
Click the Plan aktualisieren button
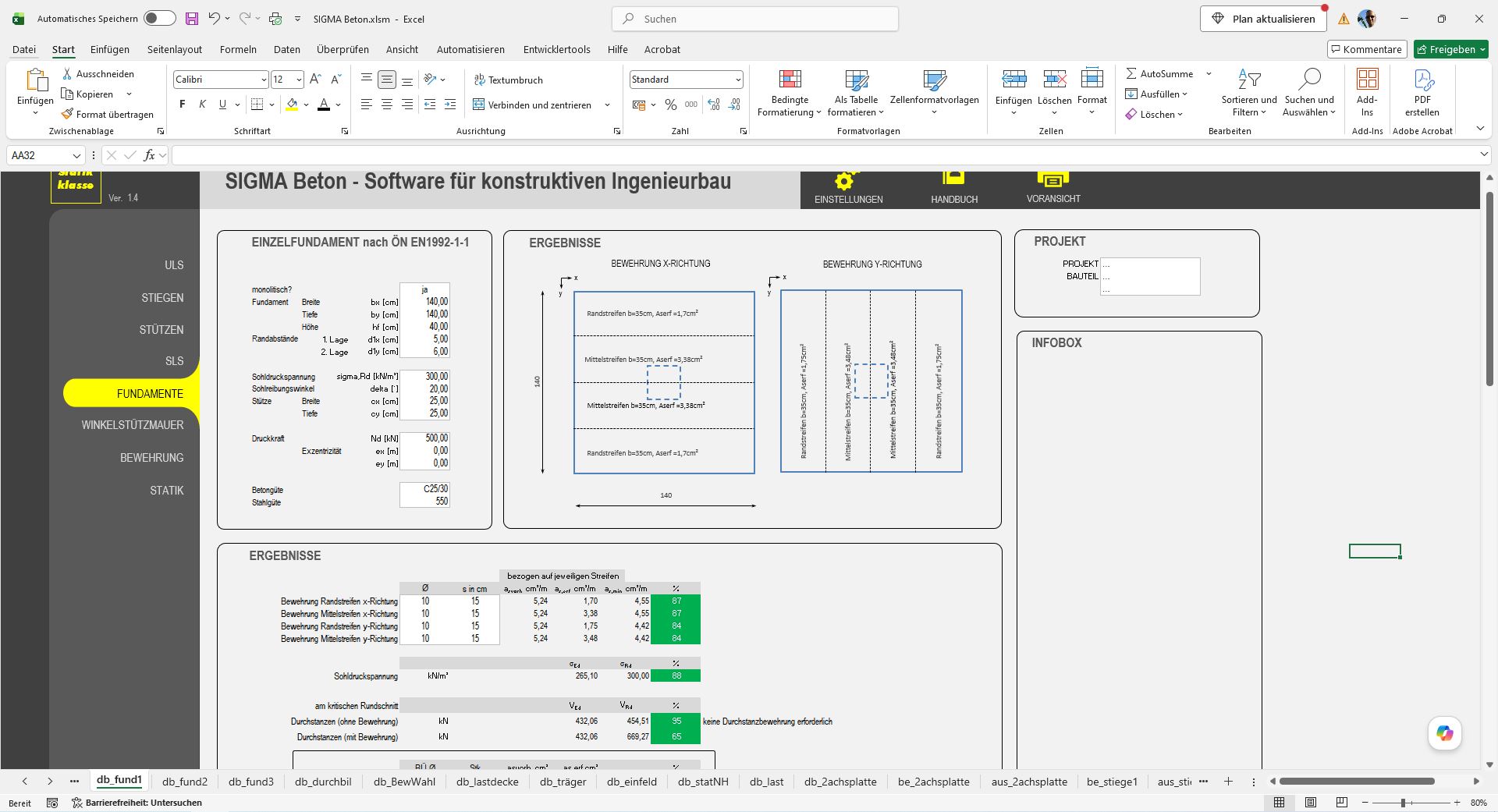(1263, 19)
